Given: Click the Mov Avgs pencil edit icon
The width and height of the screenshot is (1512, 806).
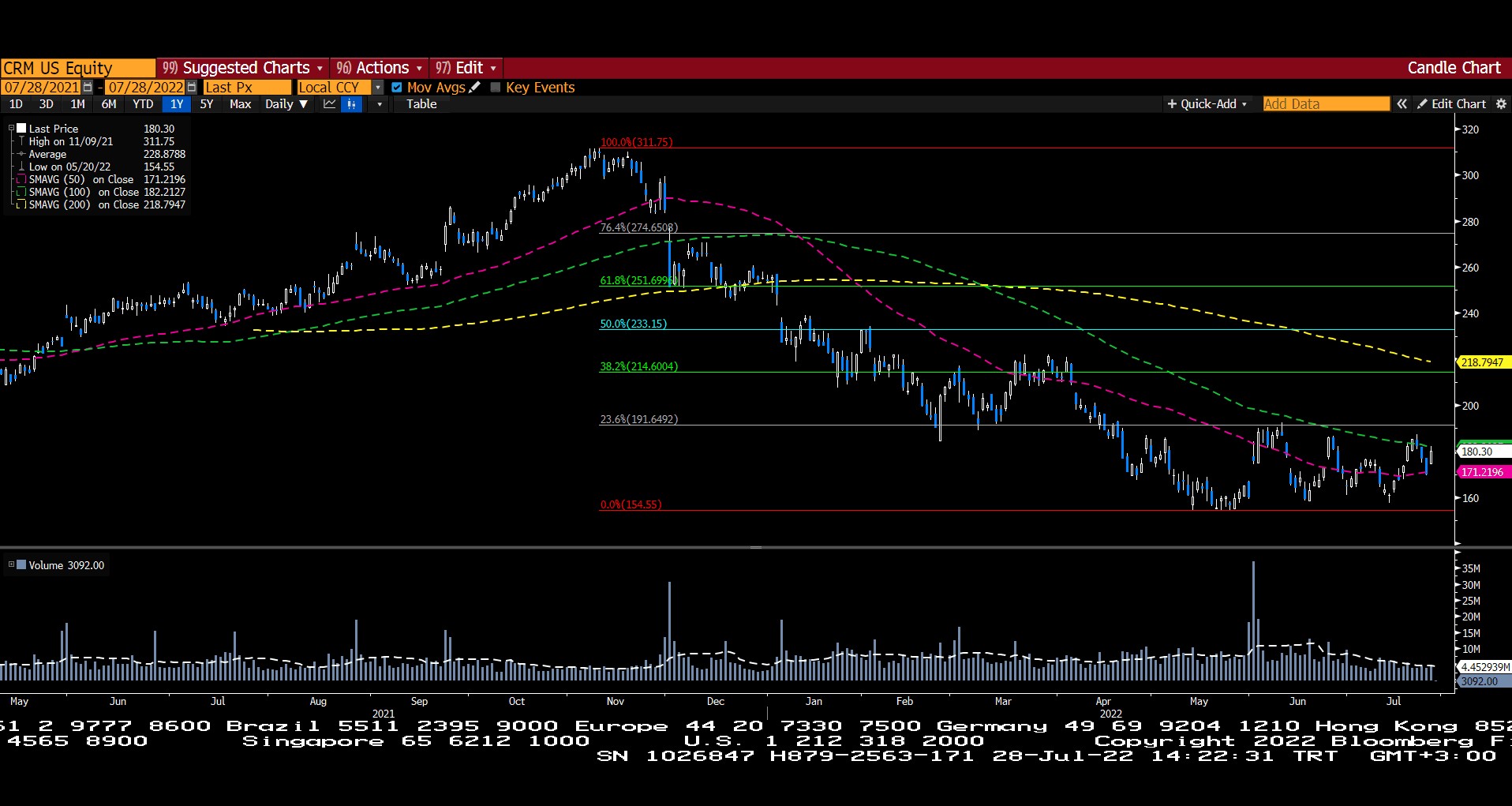Looking at the screenshot, I should point(474,88).
